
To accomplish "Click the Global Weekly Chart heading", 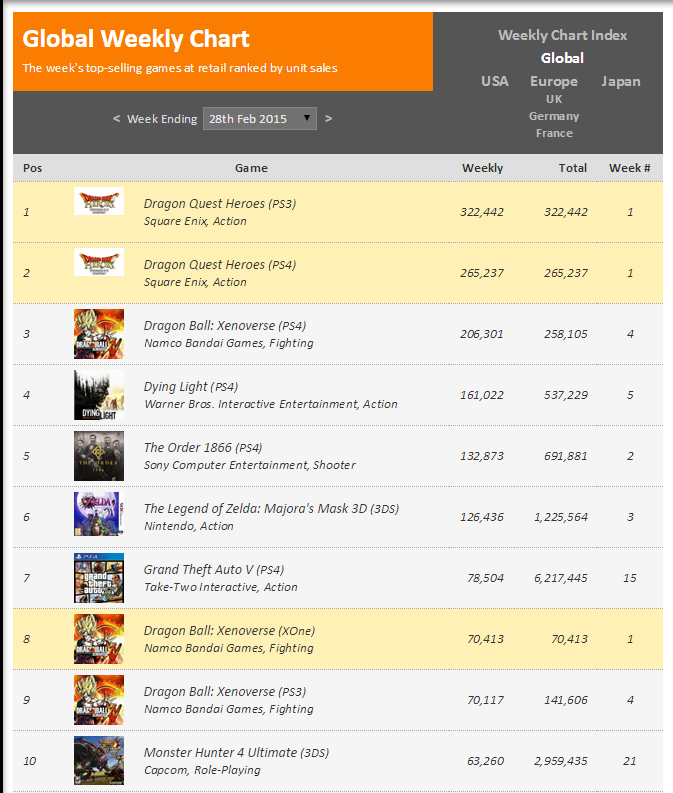I will coord(136,39).
